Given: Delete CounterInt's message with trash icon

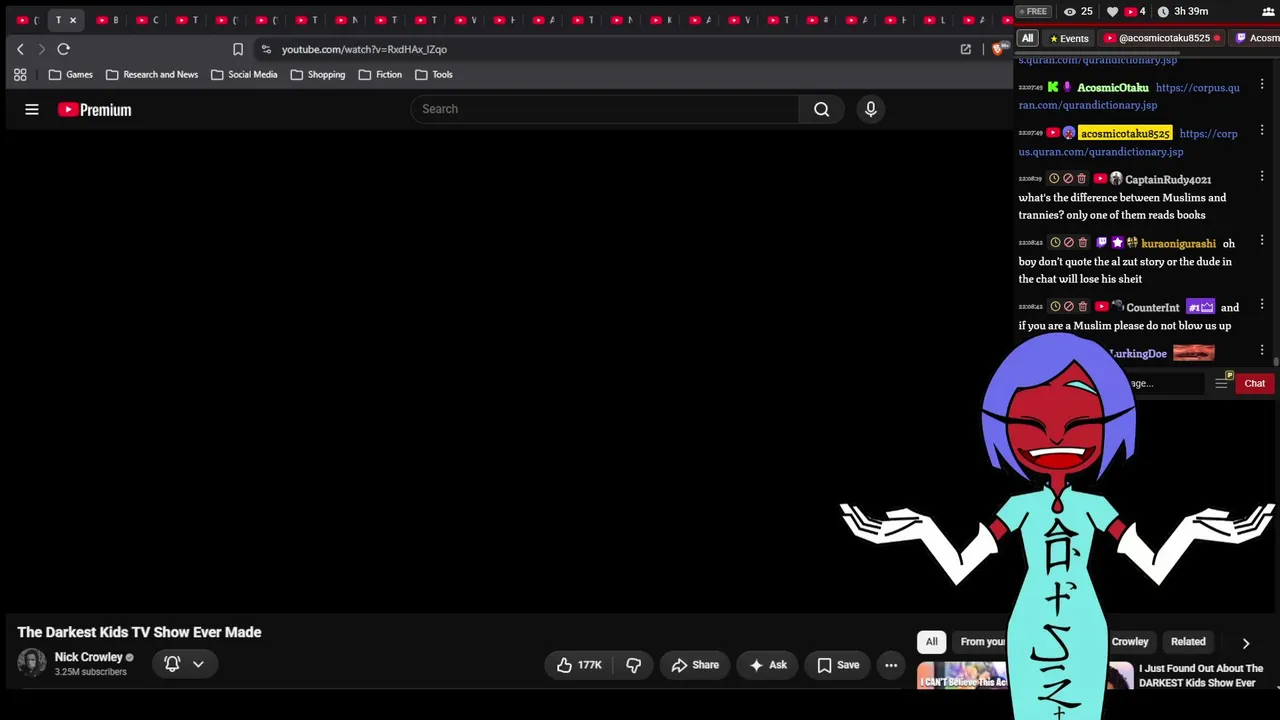Looking at the screenshot, I should click(x=1083, y=307).
